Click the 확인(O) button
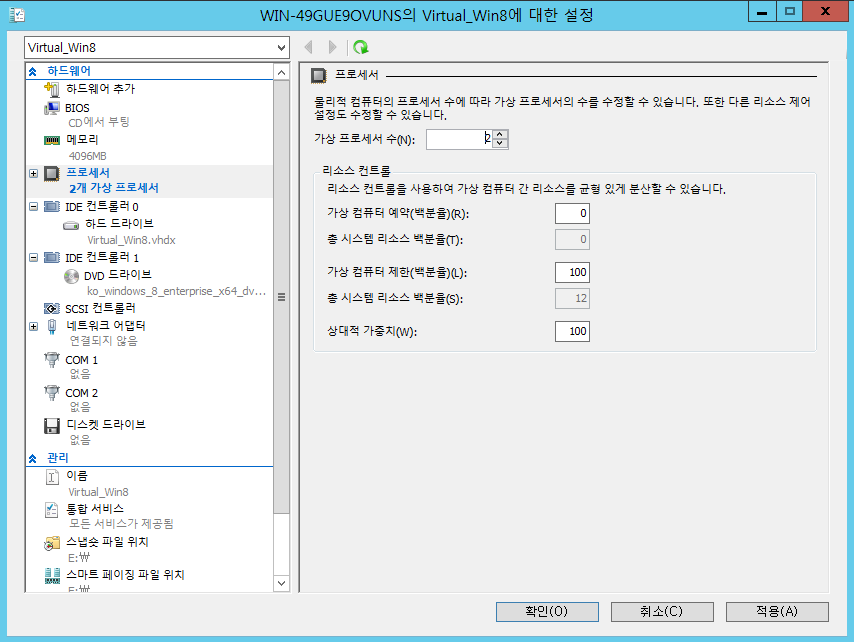The image size is (854, 642). pos(547,612)
